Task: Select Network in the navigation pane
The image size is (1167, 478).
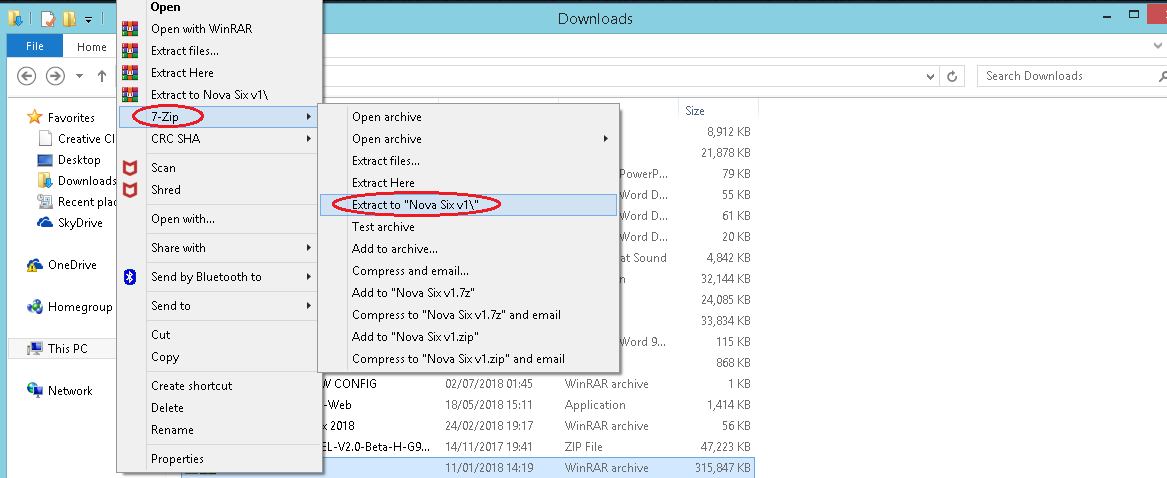Action: (69, 391)
